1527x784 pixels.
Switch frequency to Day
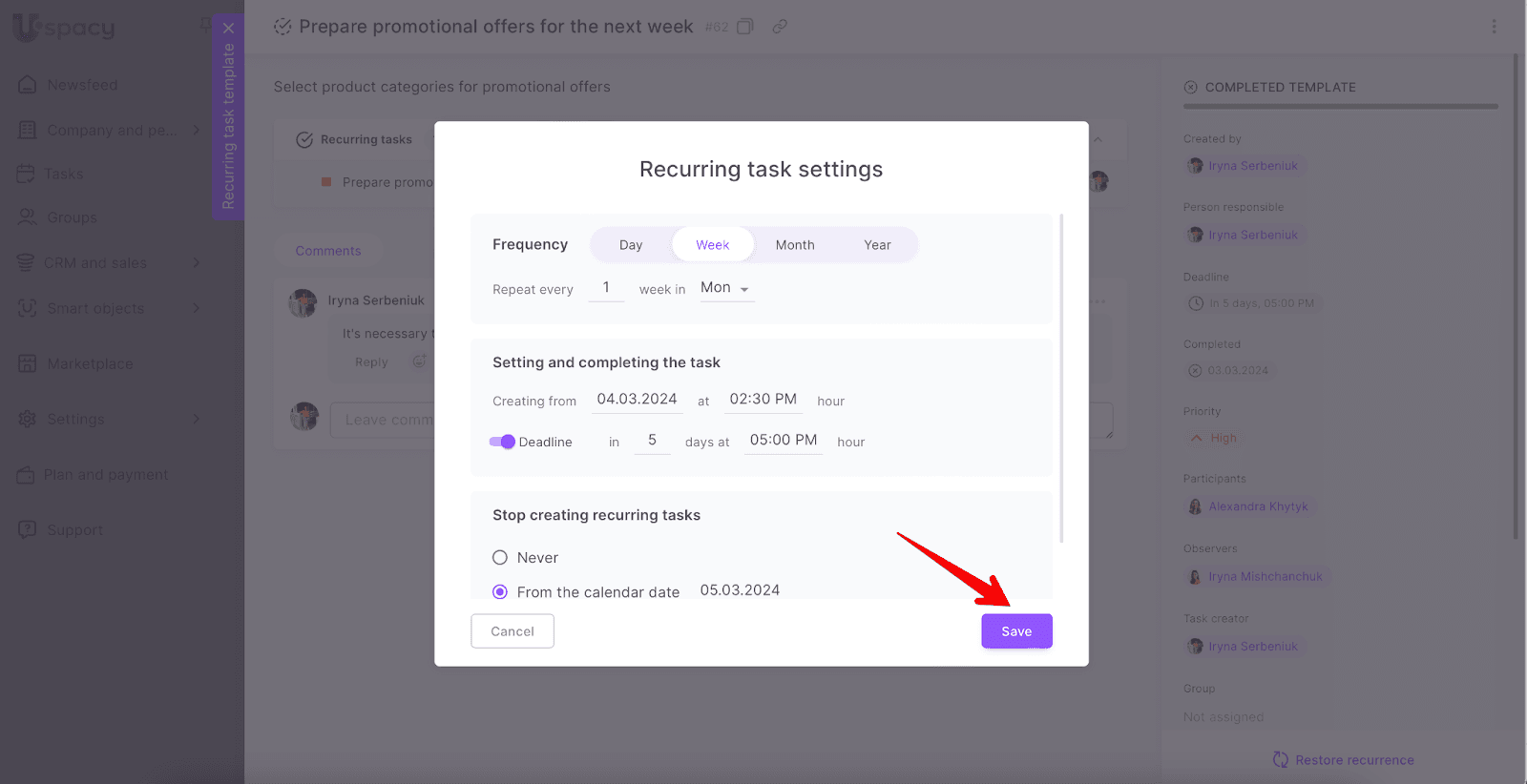(631, 245)
